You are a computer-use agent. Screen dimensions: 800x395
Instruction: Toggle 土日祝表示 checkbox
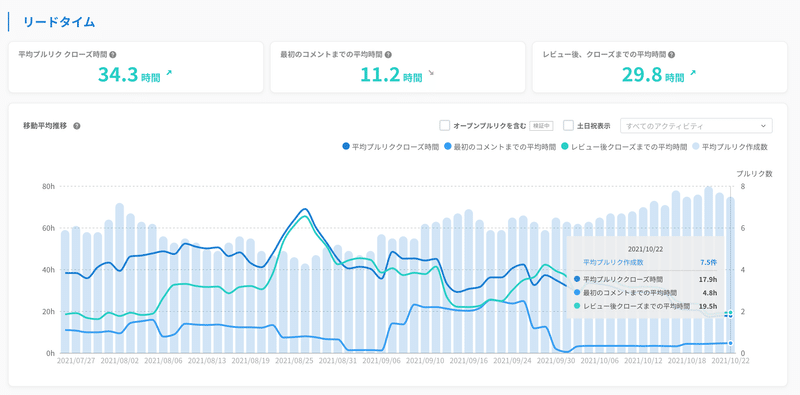point(569,126)
